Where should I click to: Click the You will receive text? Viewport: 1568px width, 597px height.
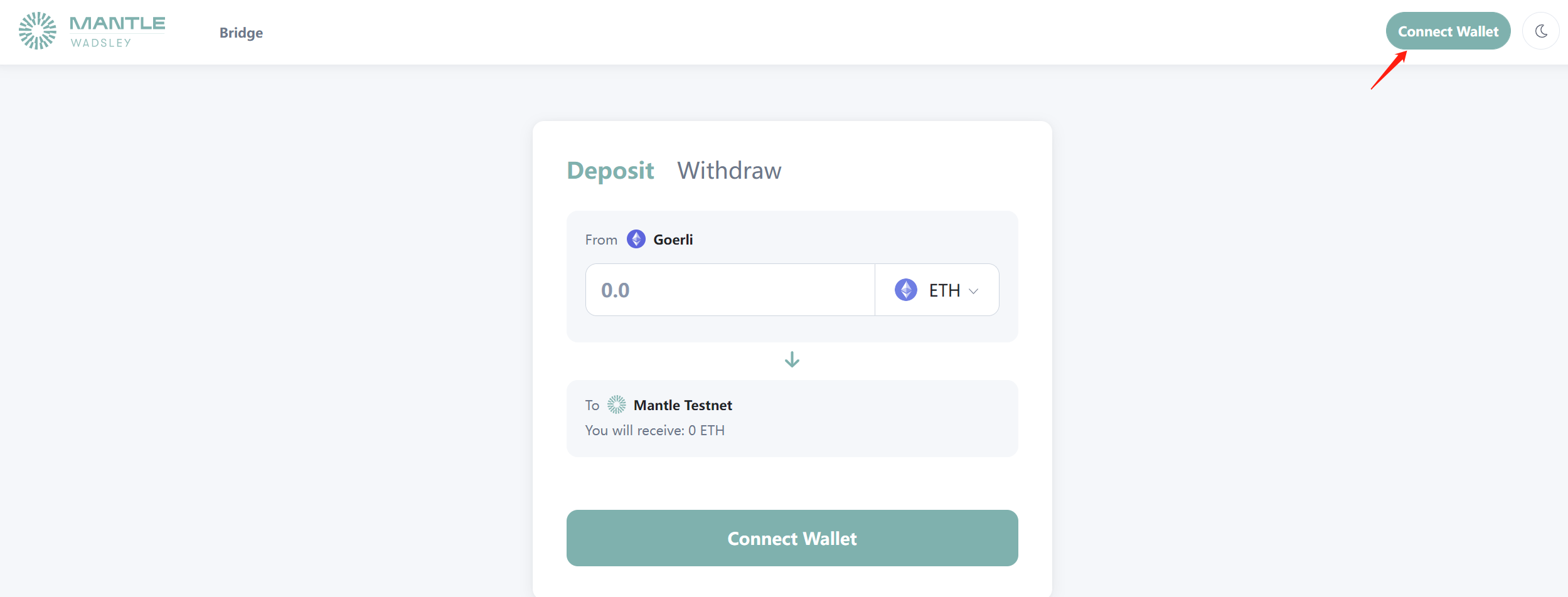pyautogui.click(x=654, y=430)
